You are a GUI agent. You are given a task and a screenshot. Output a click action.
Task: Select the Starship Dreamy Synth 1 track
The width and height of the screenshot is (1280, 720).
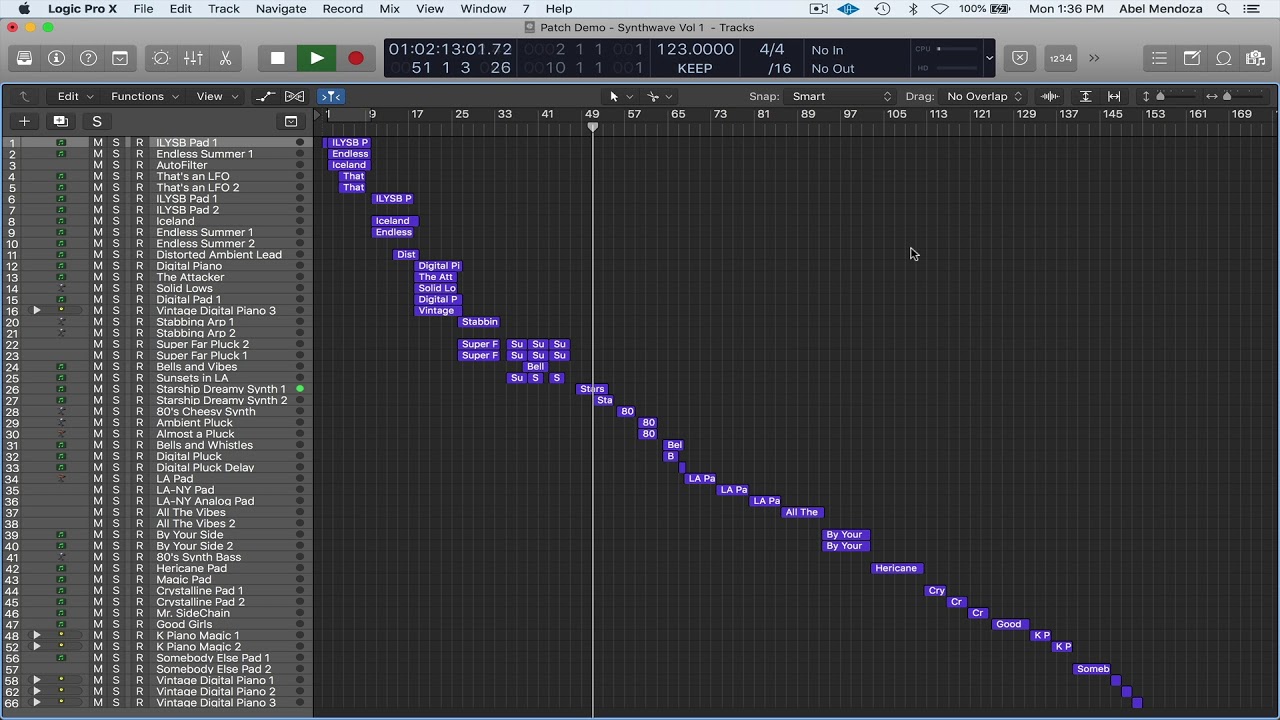coord(221,389)
